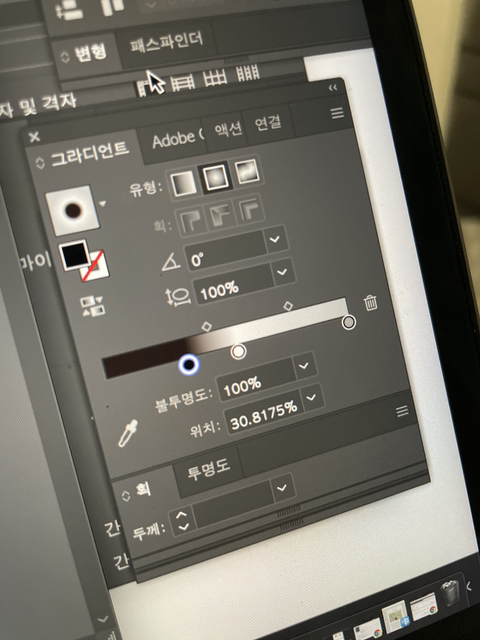The width and height of the screenshot is (480, 640).
Task: Click the 위치 field showing 30.8175%
Action: click(264, 413)
